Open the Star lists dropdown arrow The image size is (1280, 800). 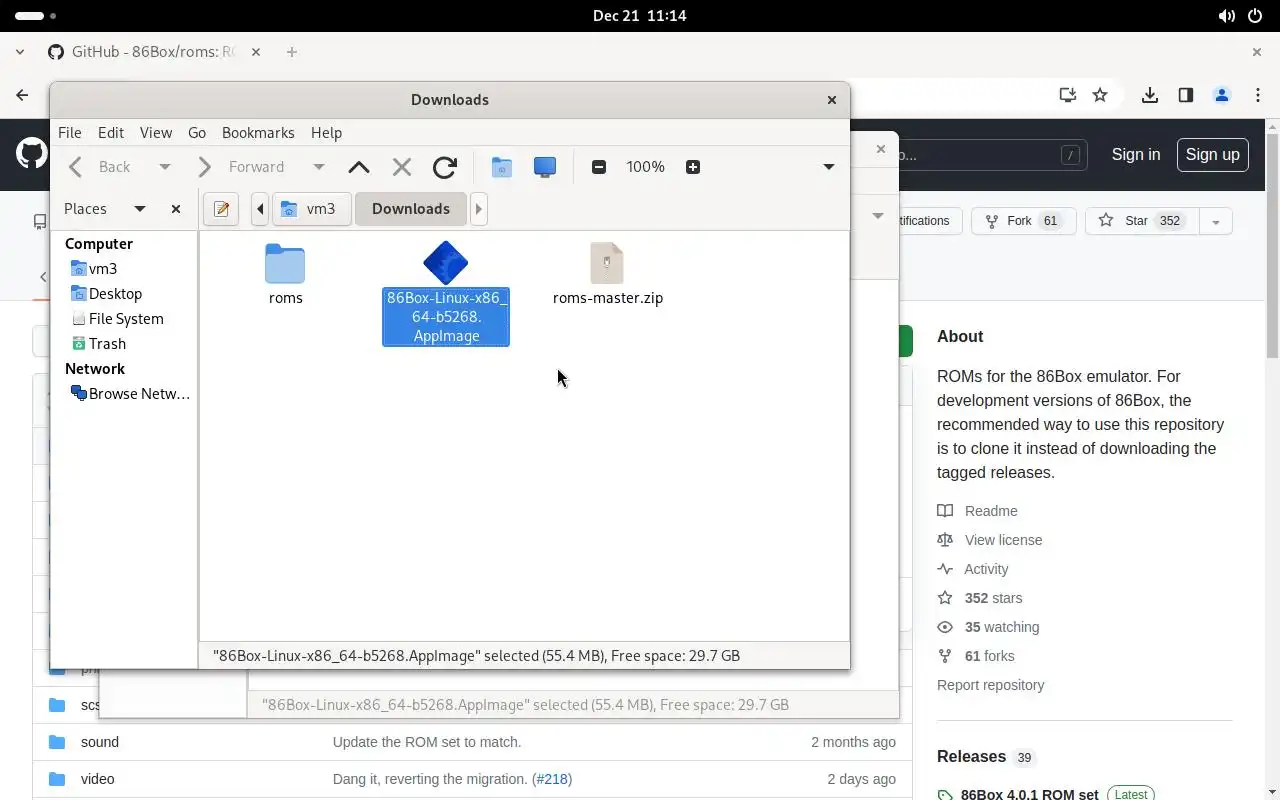click(1216, 221)
